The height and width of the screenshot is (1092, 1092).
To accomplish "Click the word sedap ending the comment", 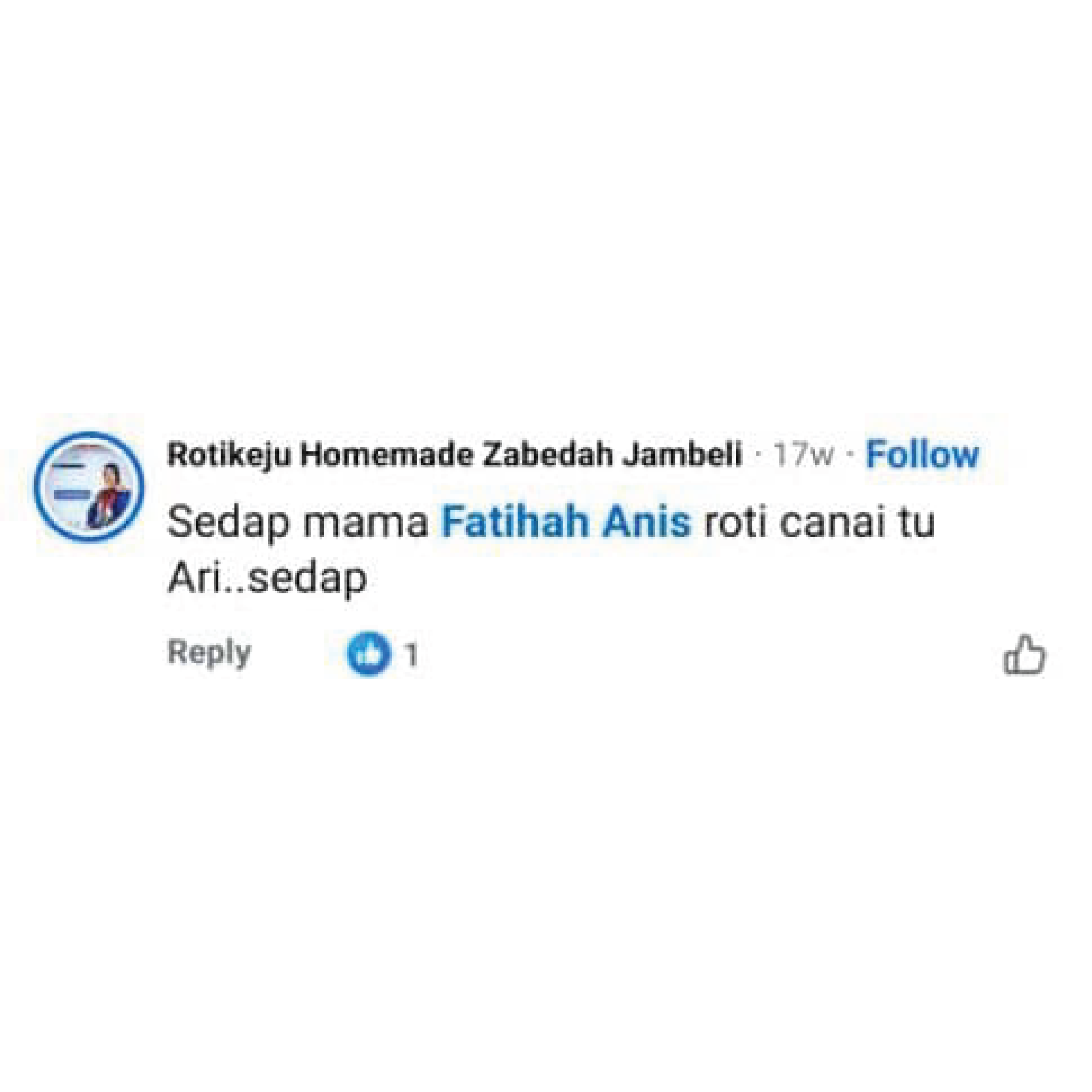I will coord(308,579).
